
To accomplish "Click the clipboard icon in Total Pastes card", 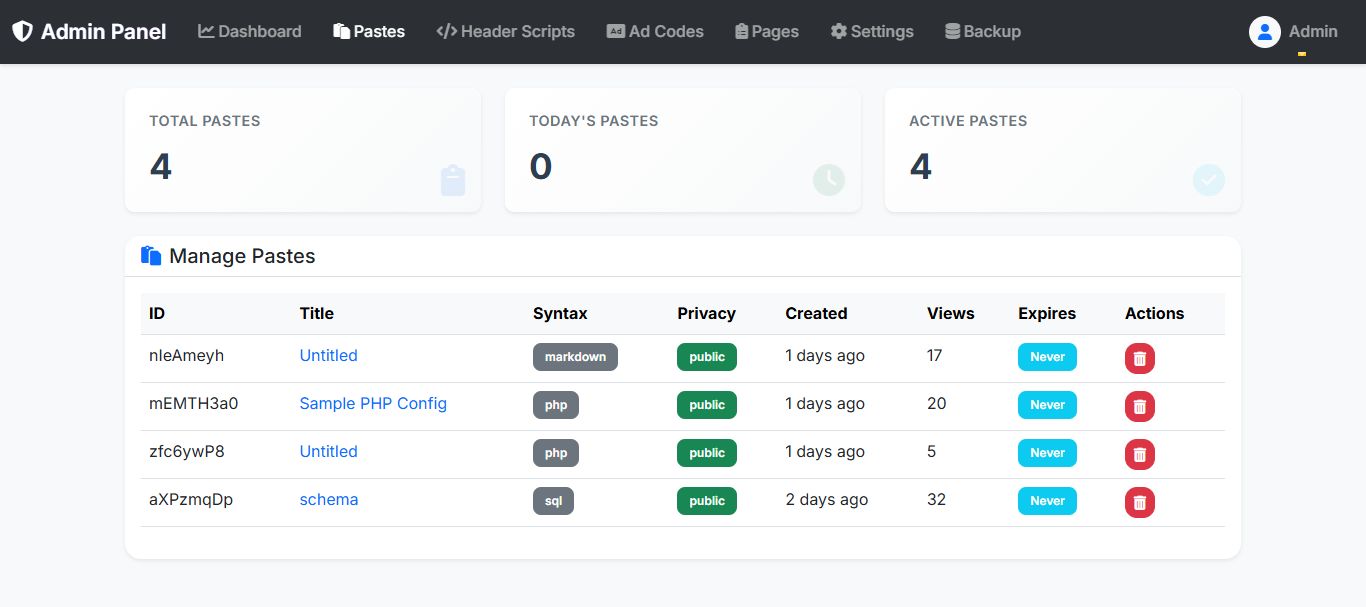I will click(x=453, y=181).
